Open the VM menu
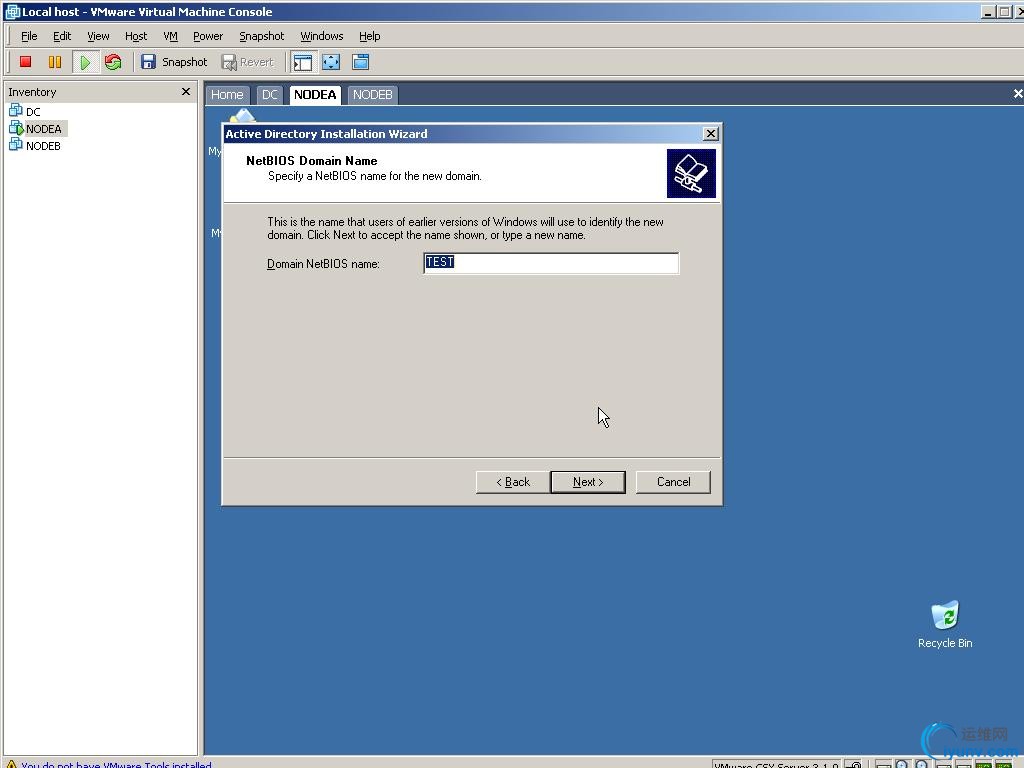This screenshot has height=768, width=1024. tap(170, 36)
